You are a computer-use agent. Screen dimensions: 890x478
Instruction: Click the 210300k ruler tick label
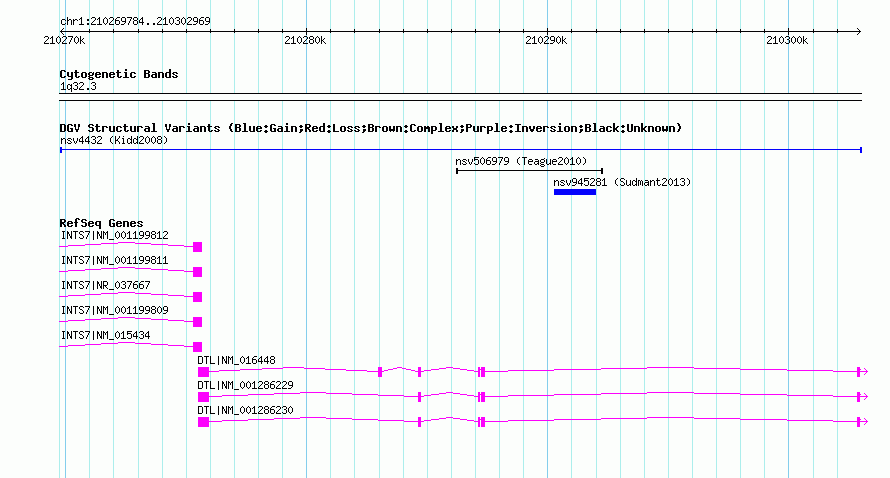[787, 40]
